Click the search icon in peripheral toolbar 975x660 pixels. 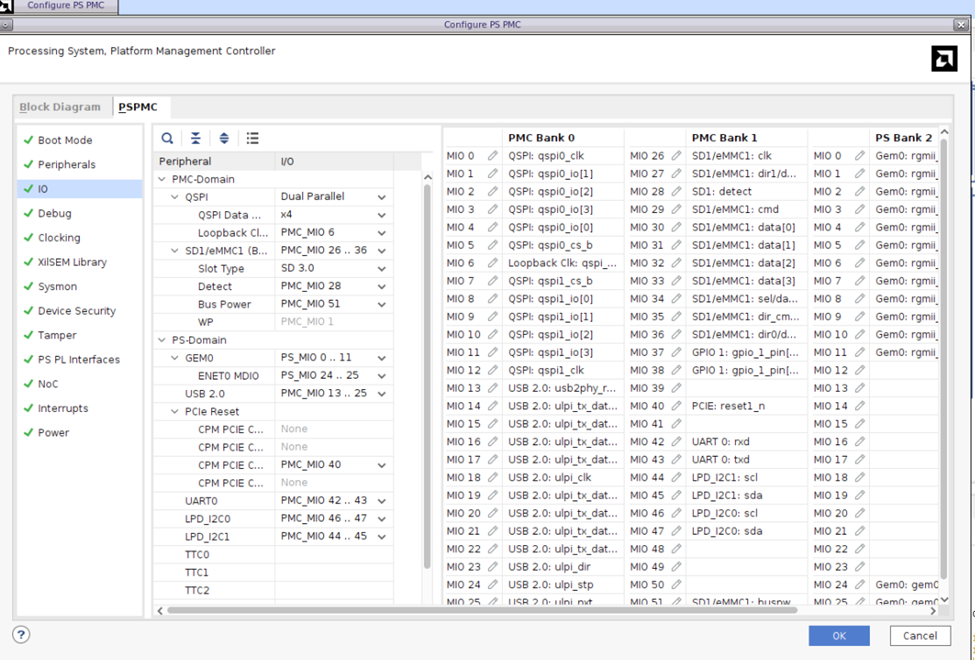(x=167, y=138)
